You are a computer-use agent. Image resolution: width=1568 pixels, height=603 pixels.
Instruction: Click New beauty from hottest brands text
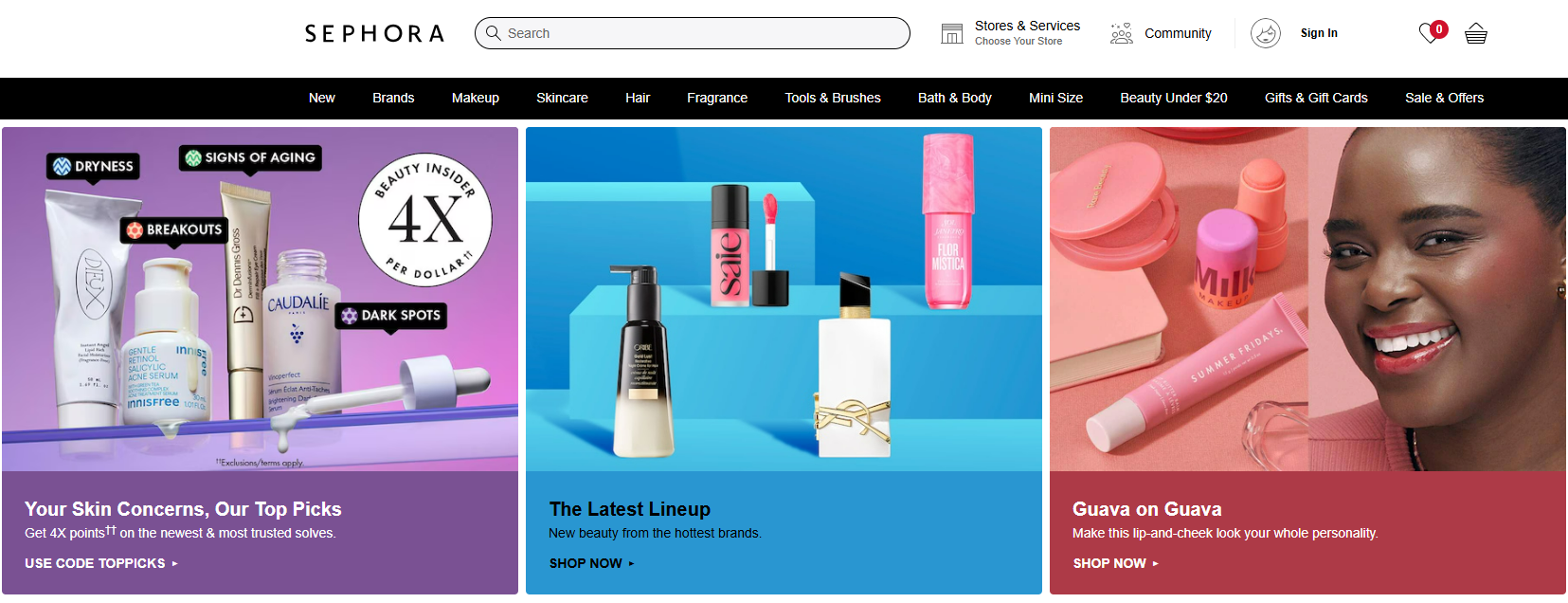pyautogui.click(x=655, y=533)
